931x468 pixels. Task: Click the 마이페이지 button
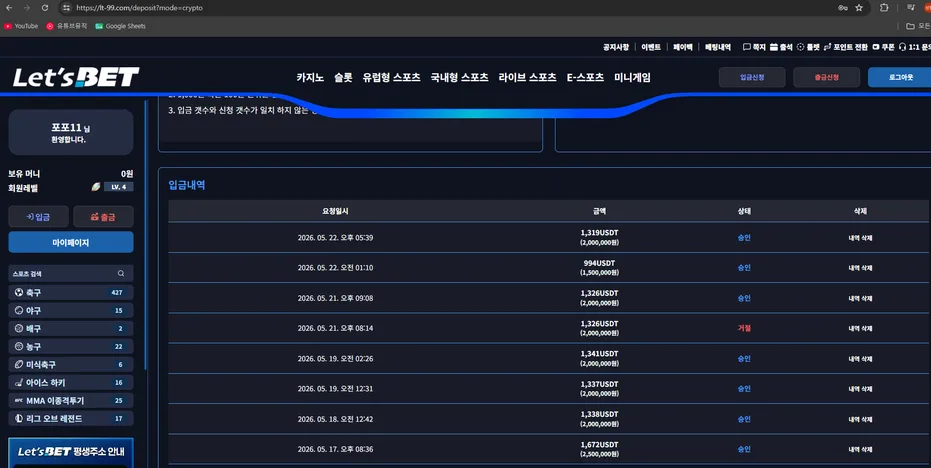click(71, 242)
